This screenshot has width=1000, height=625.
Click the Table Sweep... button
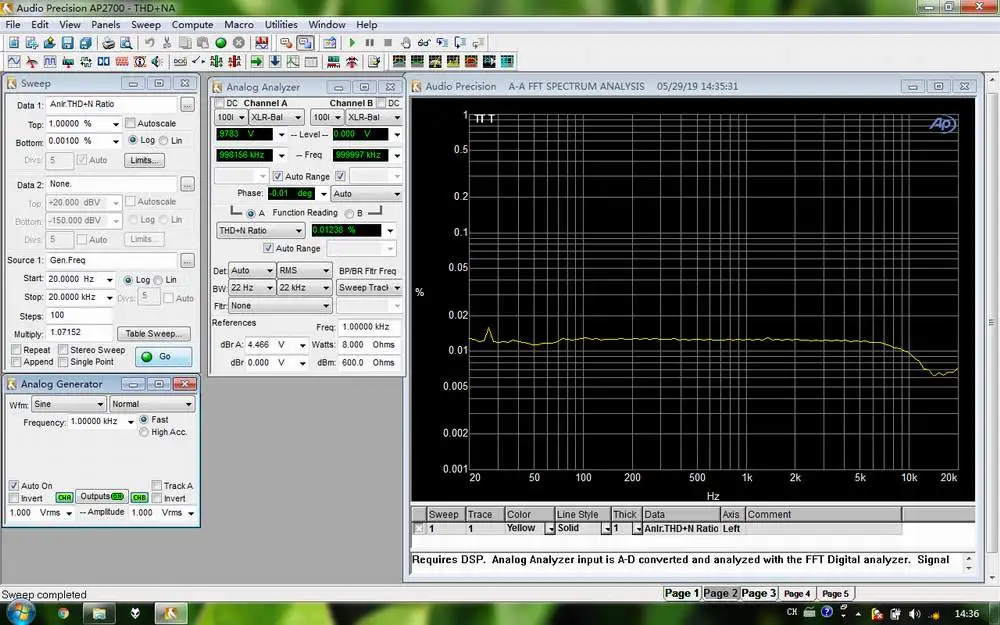pos(152,334)
